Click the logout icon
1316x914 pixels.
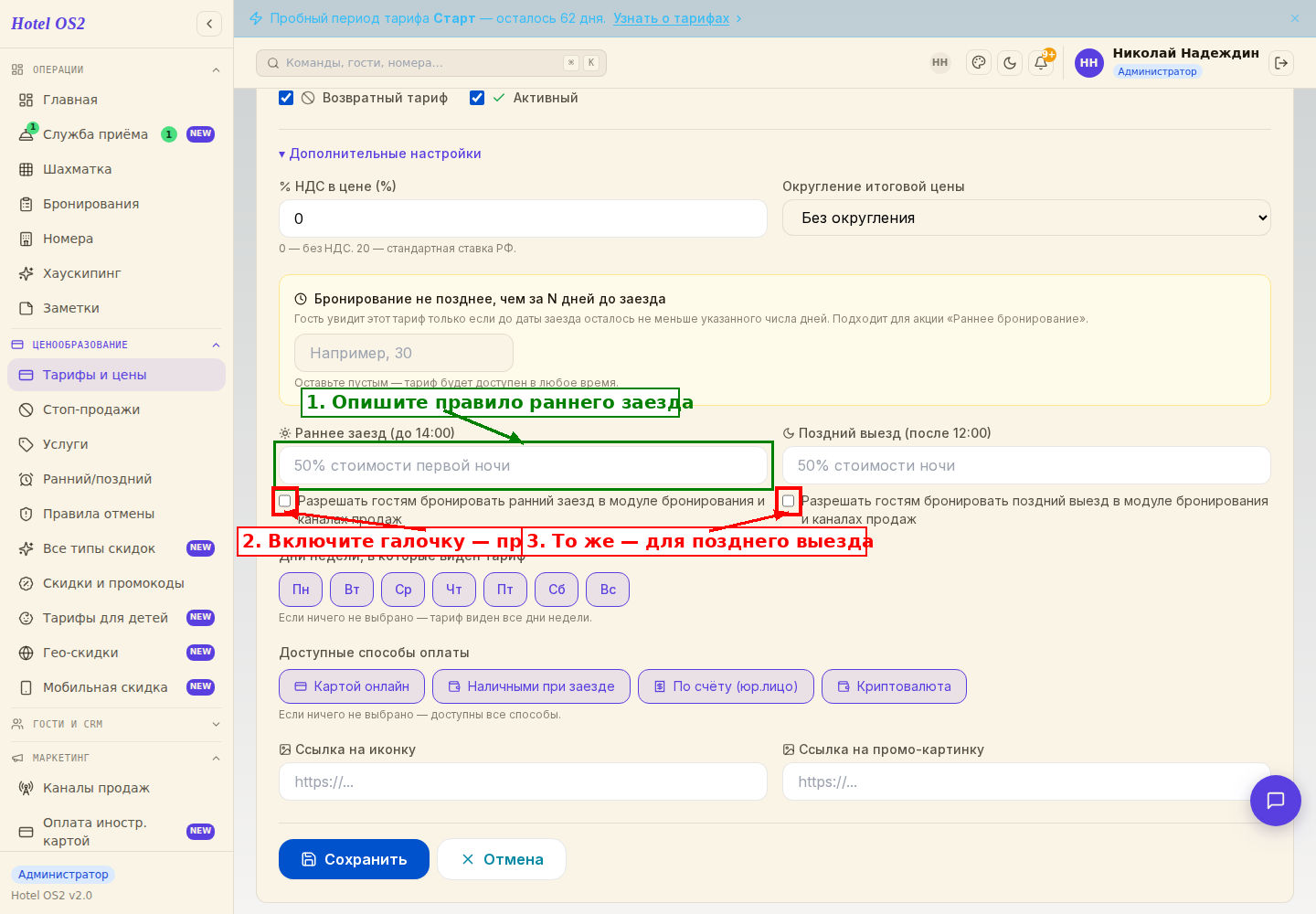[x=1281, y=63]
